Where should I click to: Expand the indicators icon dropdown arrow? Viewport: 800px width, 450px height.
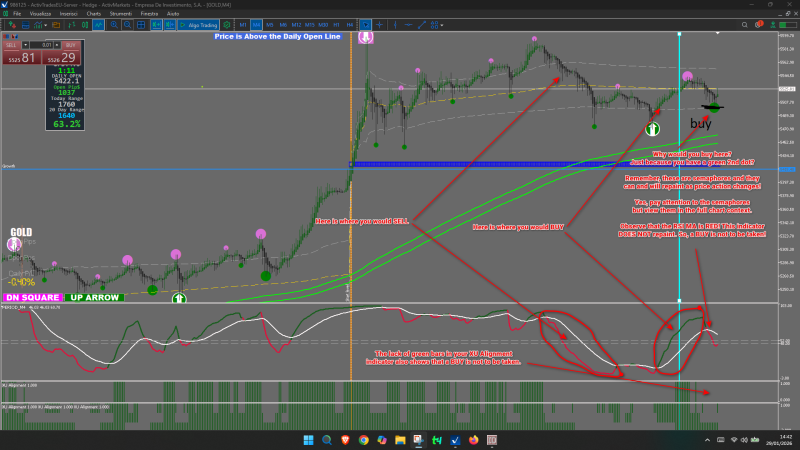[46, 25]
